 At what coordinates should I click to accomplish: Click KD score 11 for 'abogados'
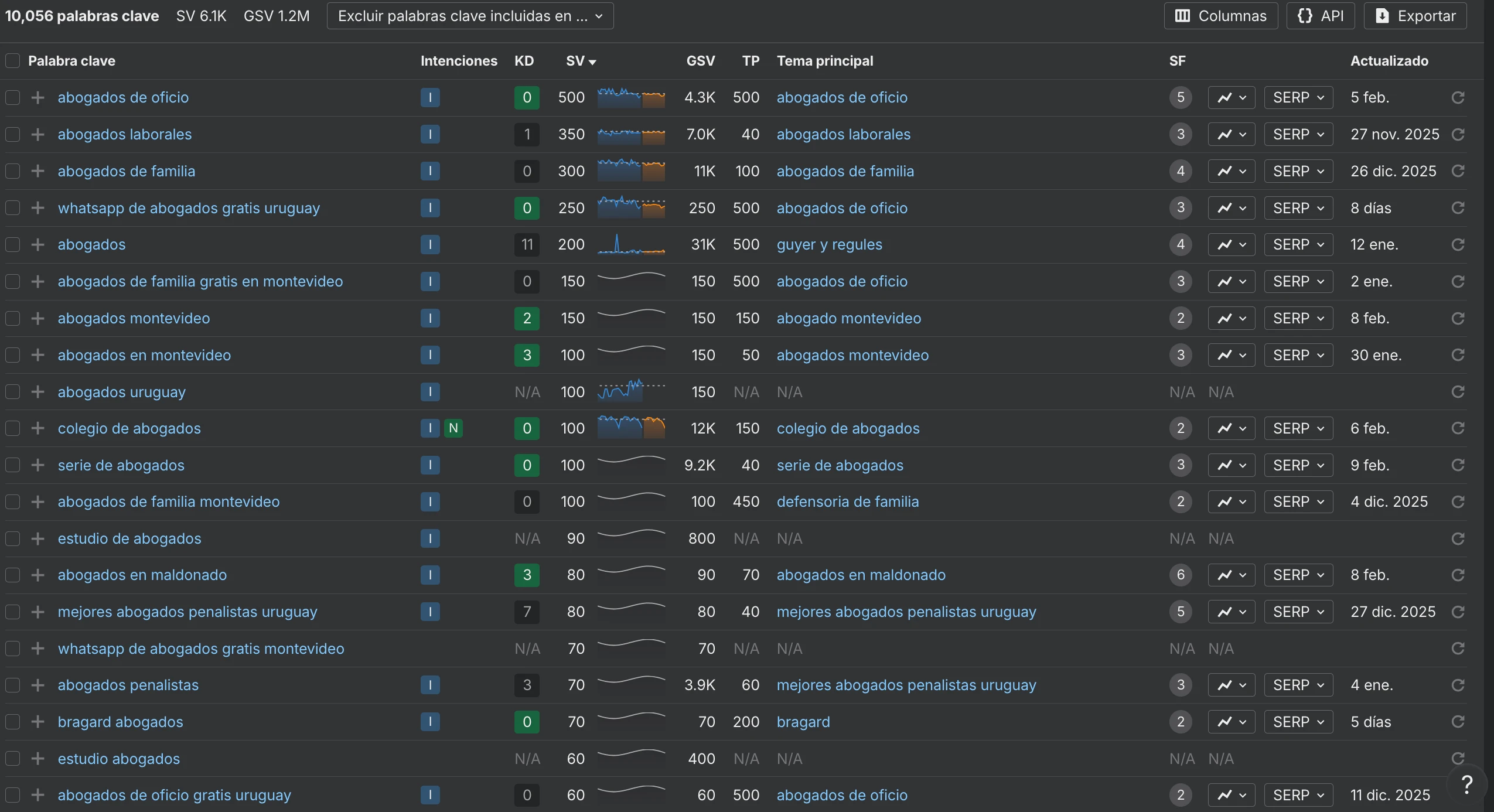tap(527, 244)
